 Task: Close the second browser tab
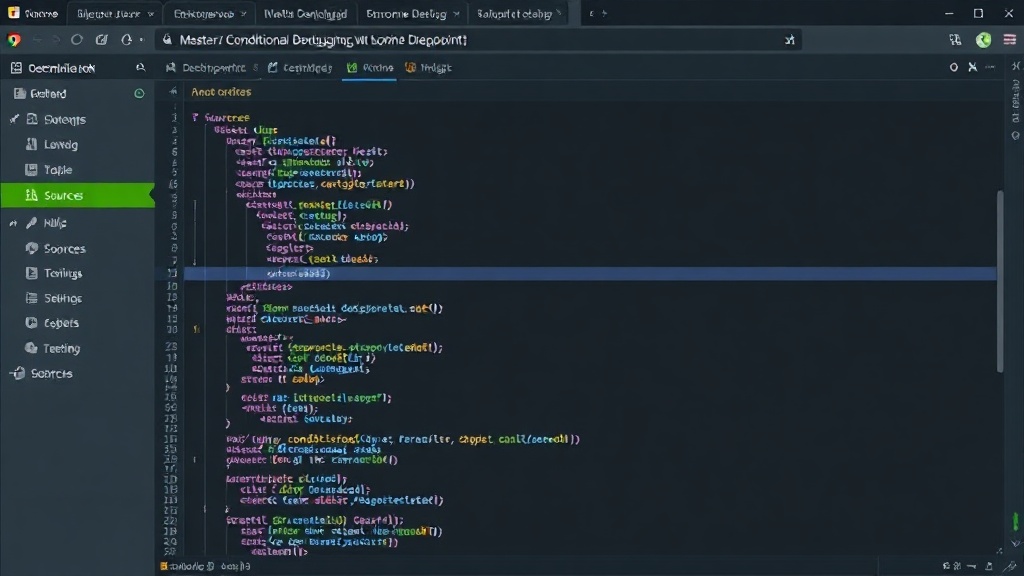[x=151, y=14]
